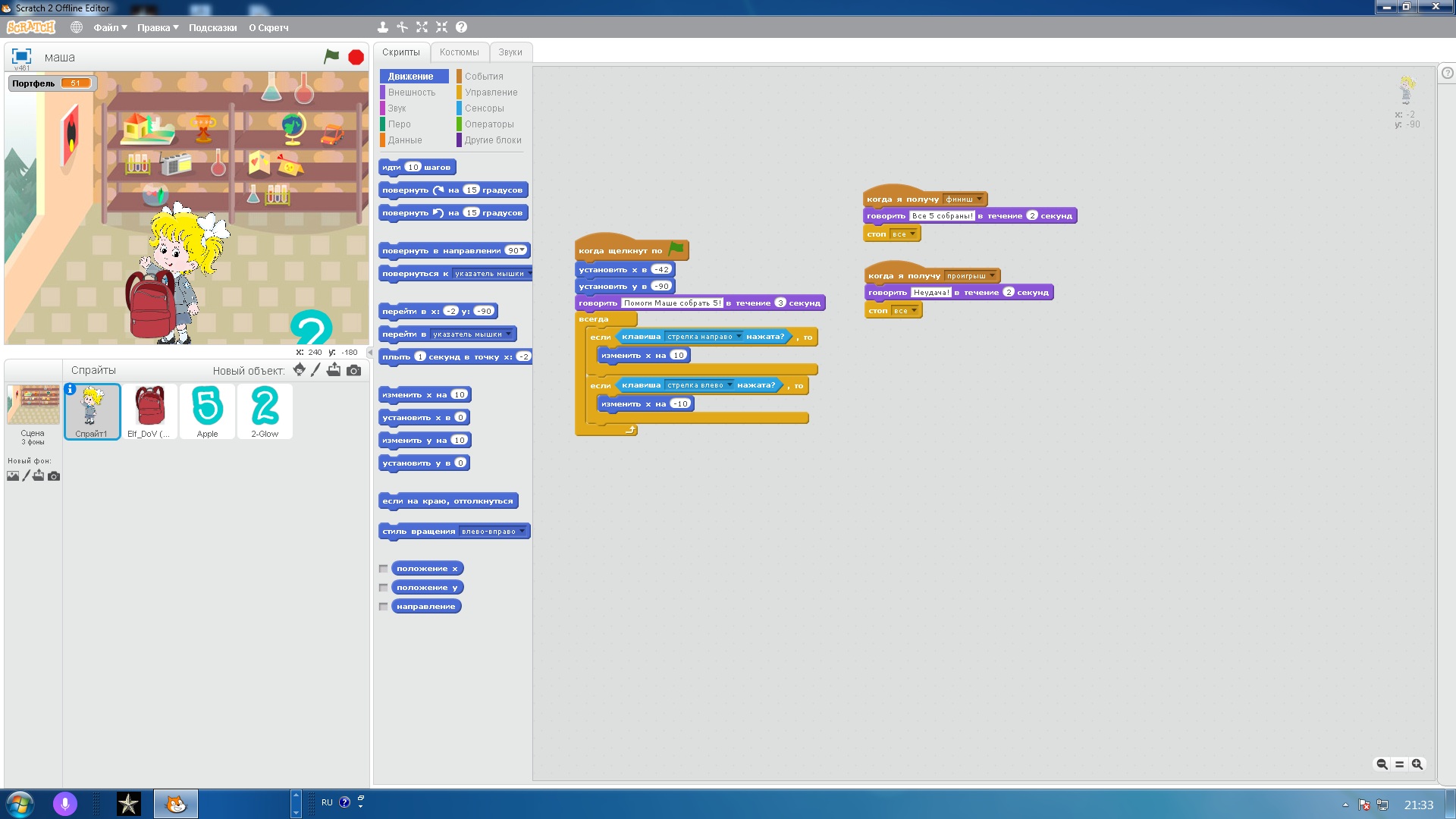This screenshot has height=819, width=1456.
Task: Click the green flag to start project
Action: [x=331, y=57]
